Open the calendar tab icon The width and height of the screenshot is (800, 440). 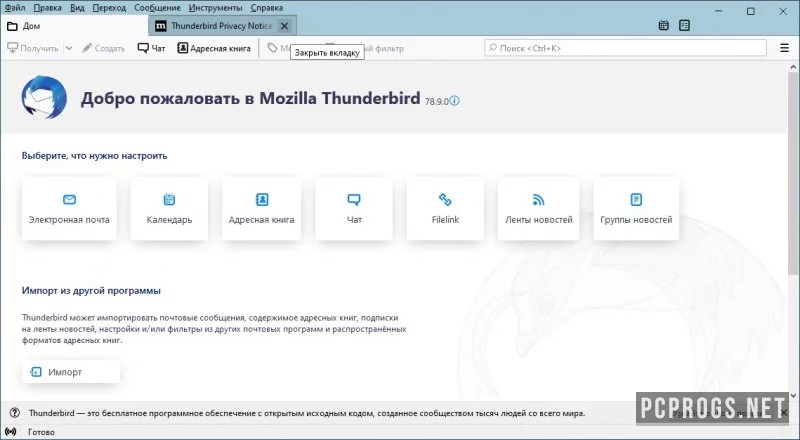(x=663, y=25)
